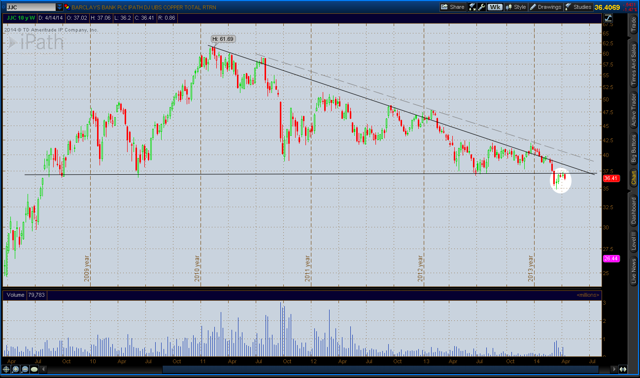Click the scroll left arrow in the bottom bar

pos(43,369)
